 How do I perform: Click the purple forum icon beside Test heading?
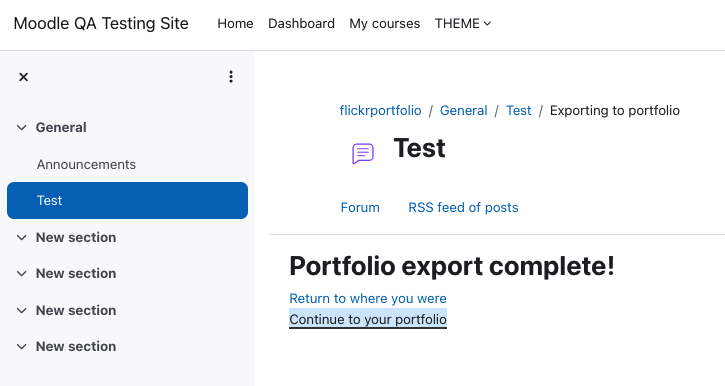tap(362, 153)
